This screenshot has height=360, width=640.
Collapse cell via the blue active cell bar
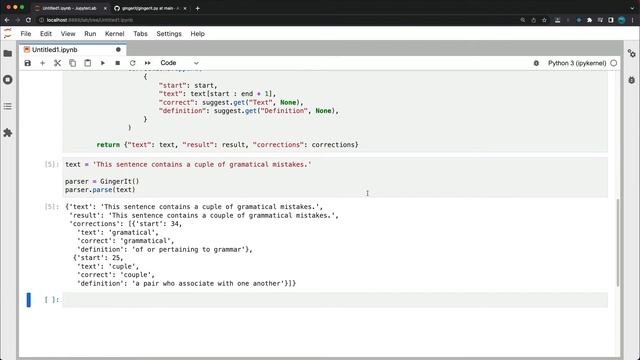[29, 300]
